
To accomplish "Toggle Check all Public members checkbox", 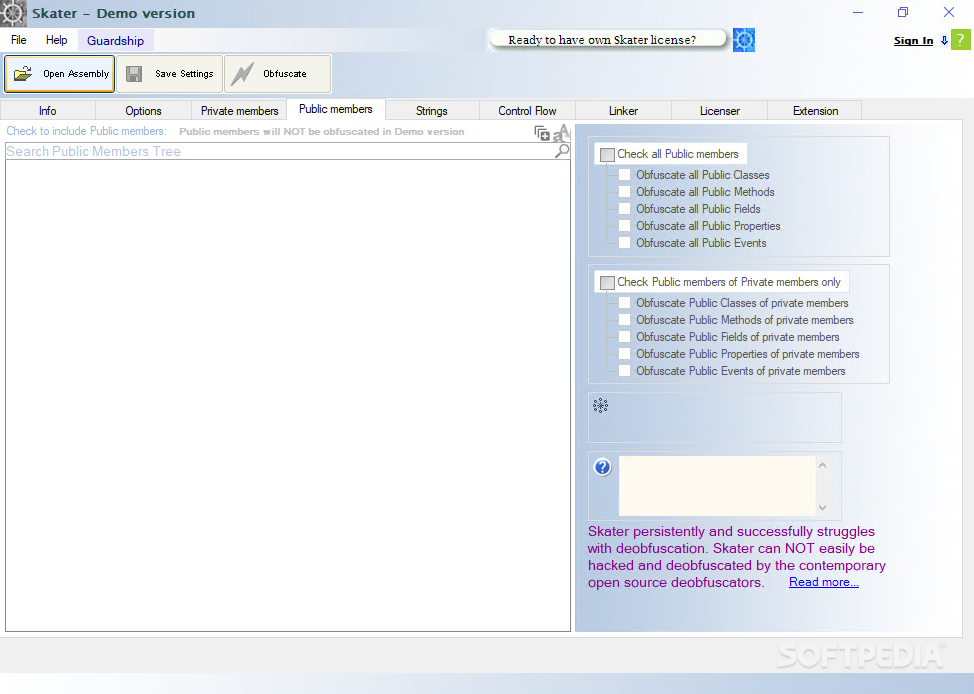I will point(608,154).
